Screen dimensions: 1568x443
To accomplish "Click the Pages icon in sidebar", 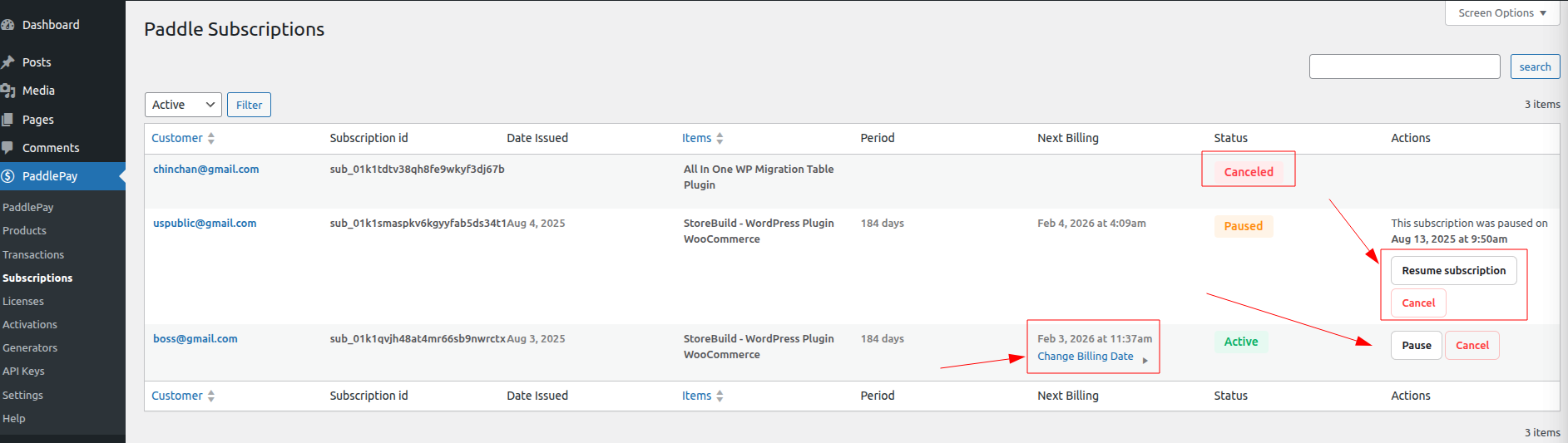I will 7,120.
